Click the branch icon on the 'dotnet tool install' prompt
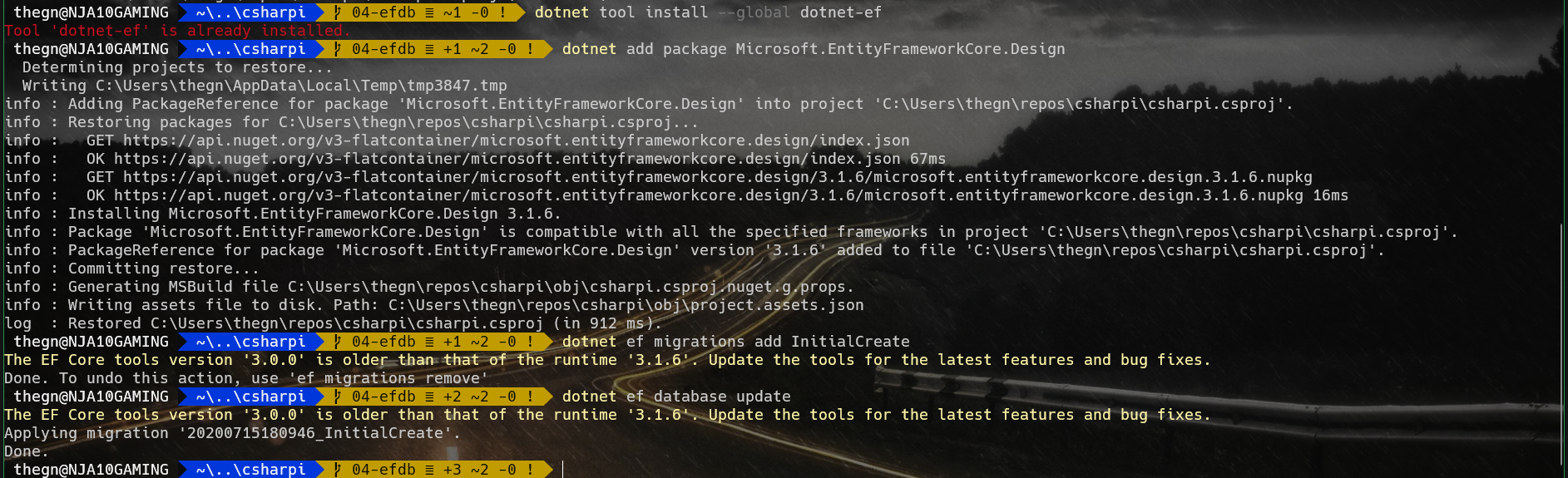The height and width of the screenshot is (478, 1568). (337, 12)
